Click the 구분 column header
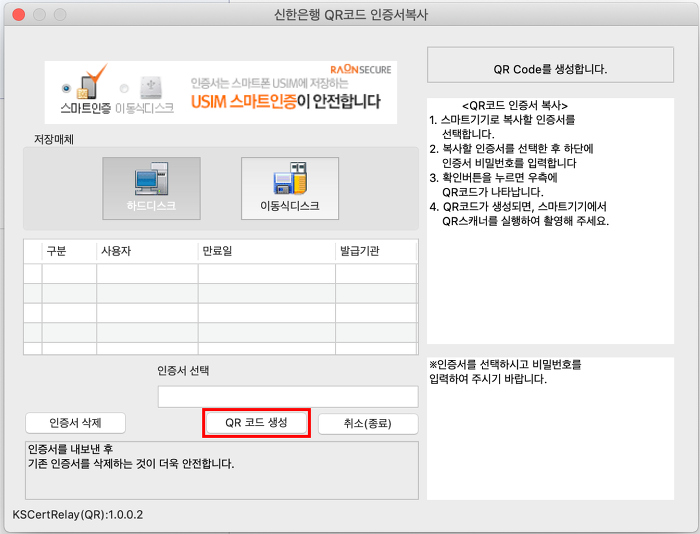The height and width of the screenshot is (534, 700). pos(69,251)
